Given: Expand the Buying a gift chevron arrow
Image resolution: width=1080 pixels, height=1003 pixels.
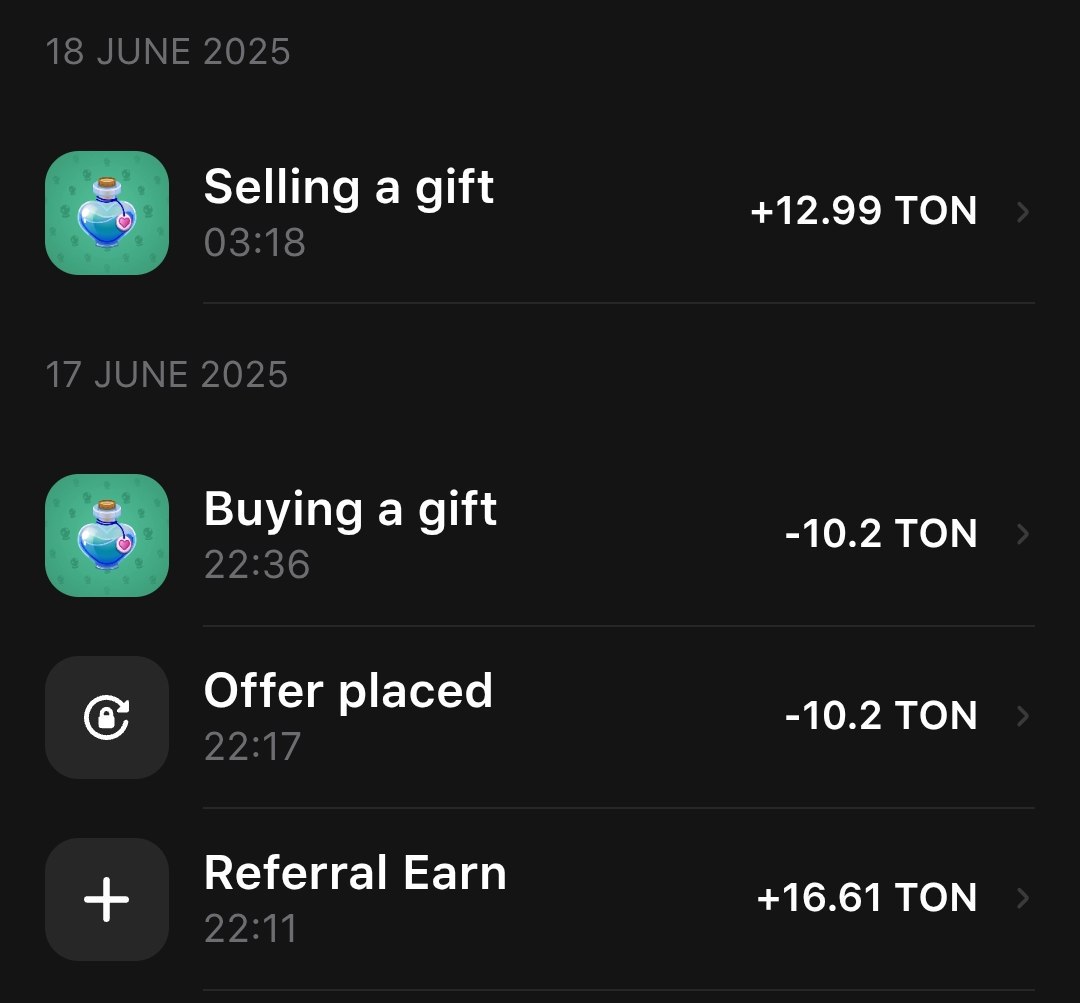Looking at the screenshot, I should click(1023, 534).
